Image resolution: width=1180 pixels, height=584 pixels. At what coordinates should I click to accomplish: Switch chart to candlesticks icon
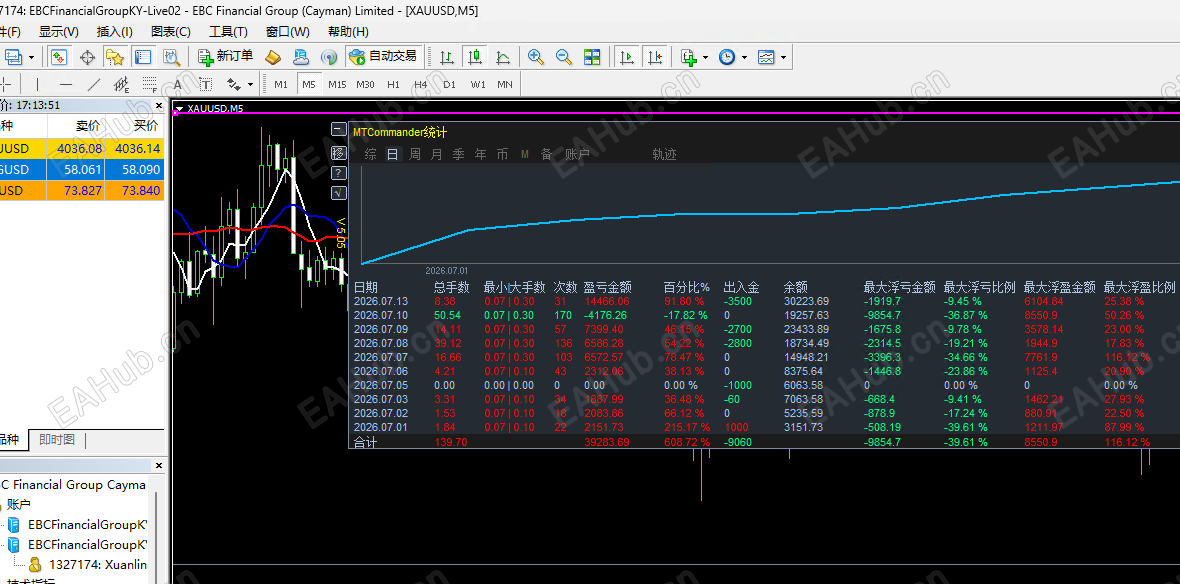[x=474, y=56]
